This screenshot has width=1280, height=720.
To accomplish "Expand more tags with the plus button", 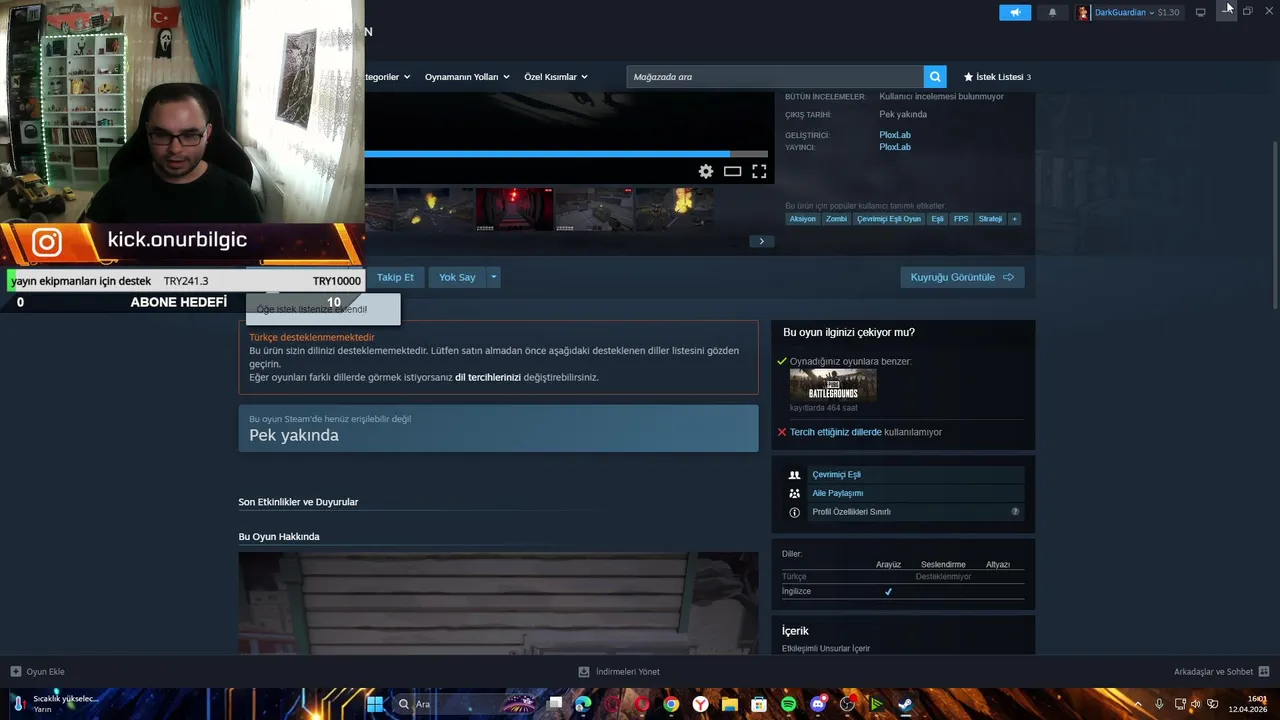I will [x=1014, y=219].
